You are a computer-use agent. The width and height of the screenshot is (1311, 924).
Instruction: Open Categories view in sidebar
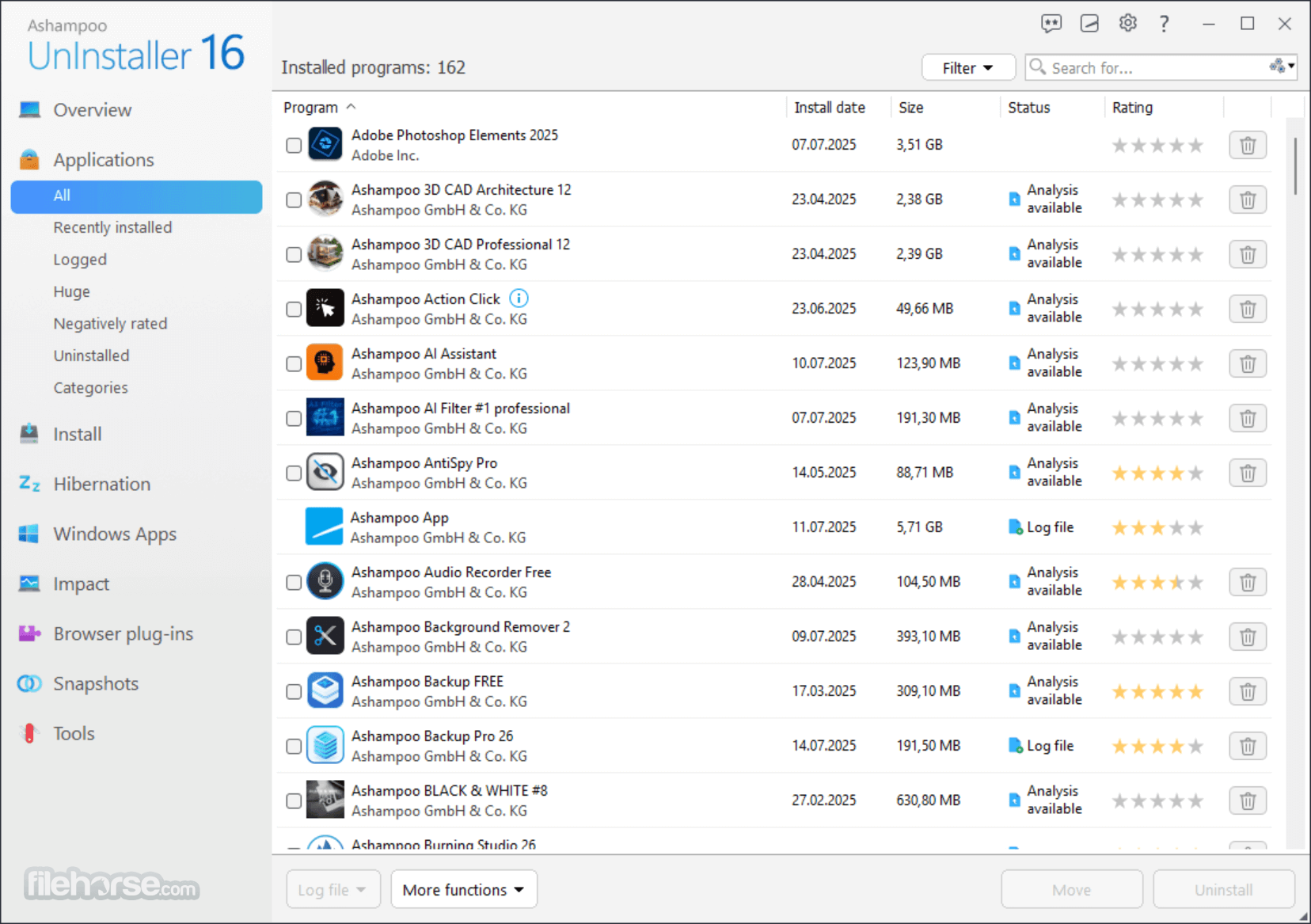click(90, 388)
